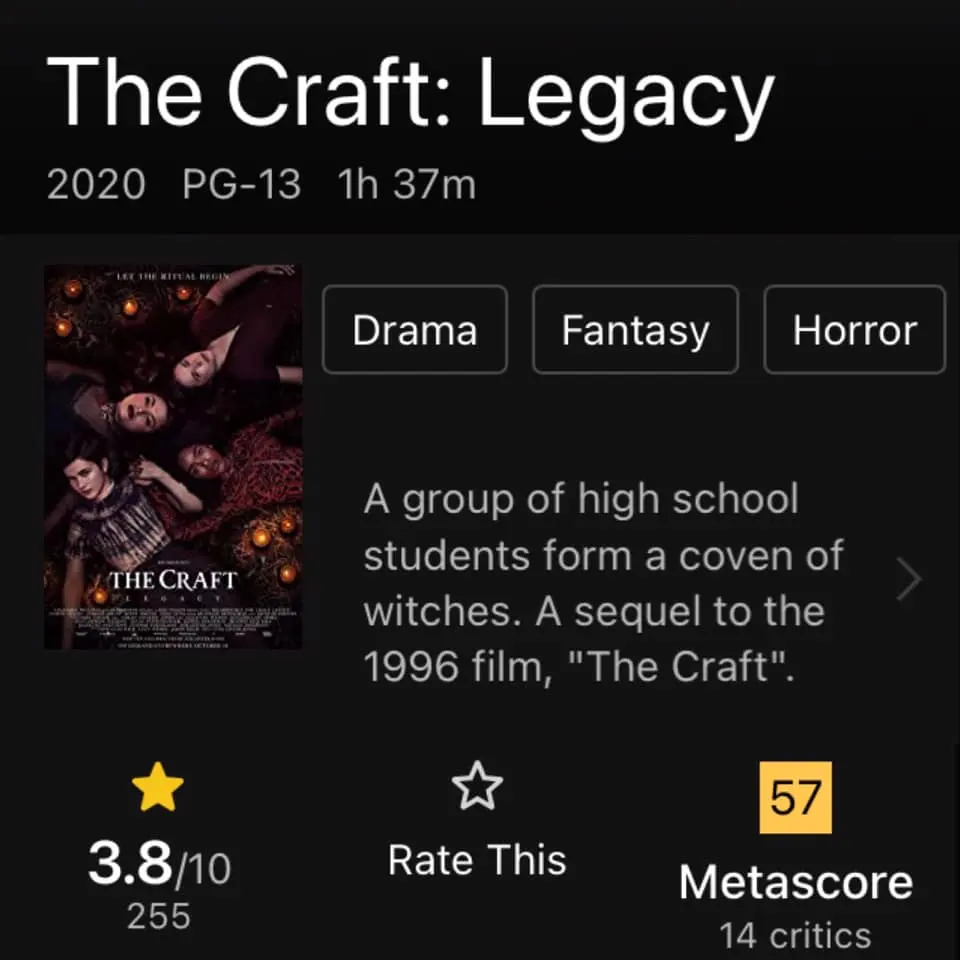Viewport: 960px width, 960px height.
Task: Click the Rate This label
Action: pyautogui.click(x=477, y=860)
